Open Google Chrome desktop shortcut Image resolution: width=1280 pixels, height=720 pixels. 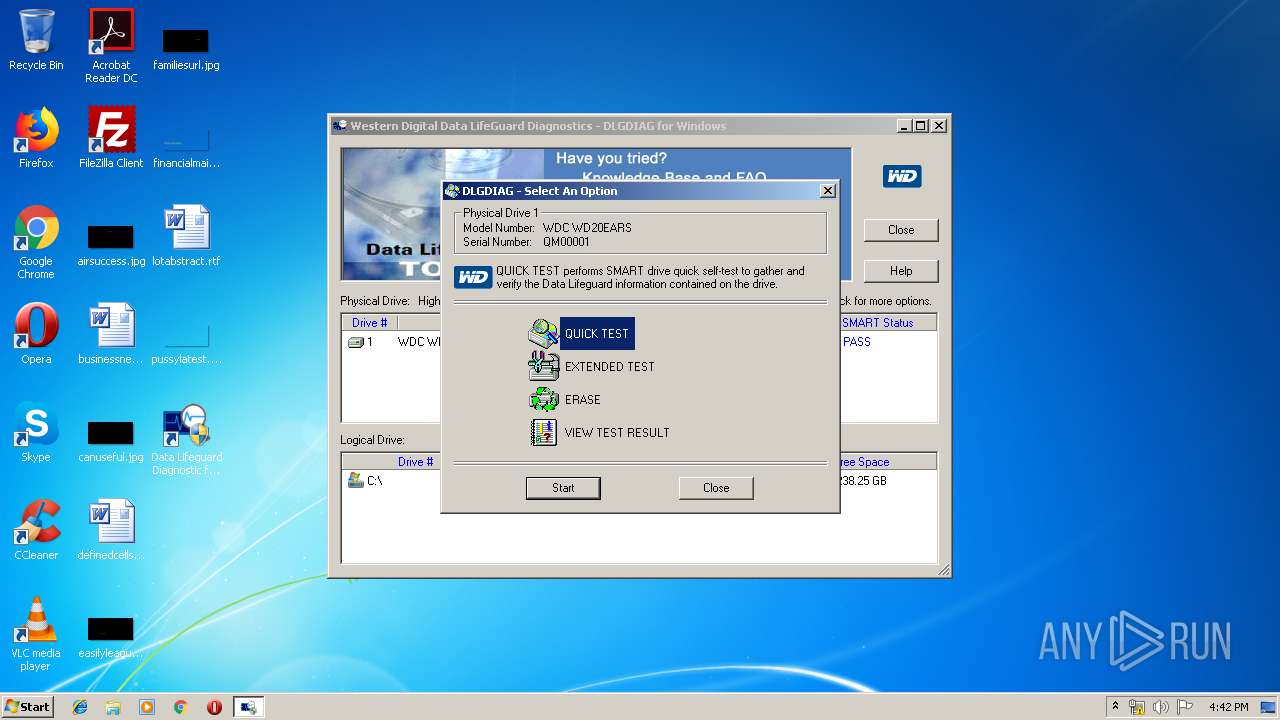[36, 242]
